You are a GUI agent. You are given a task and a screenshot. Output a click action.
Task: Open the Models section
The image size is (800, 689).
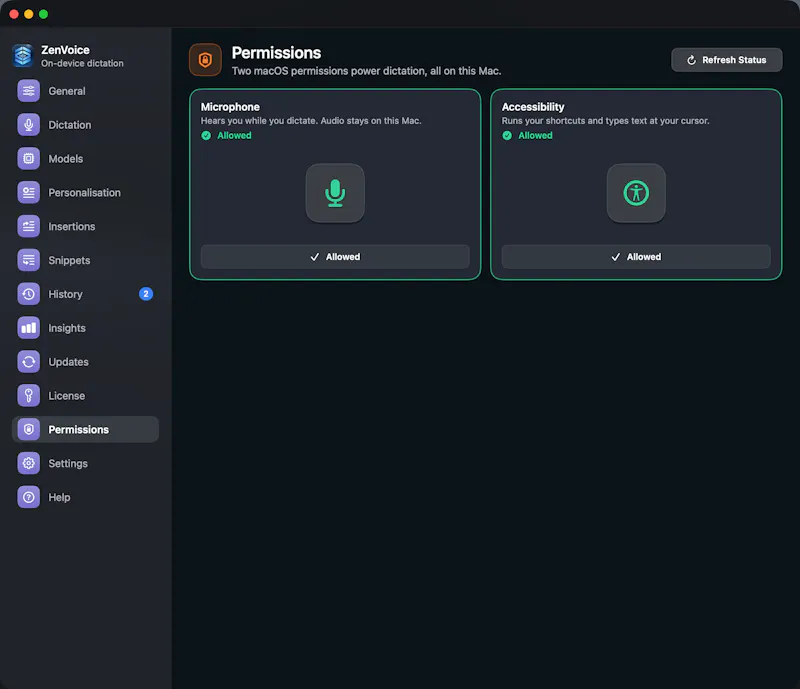coord(85,159)
